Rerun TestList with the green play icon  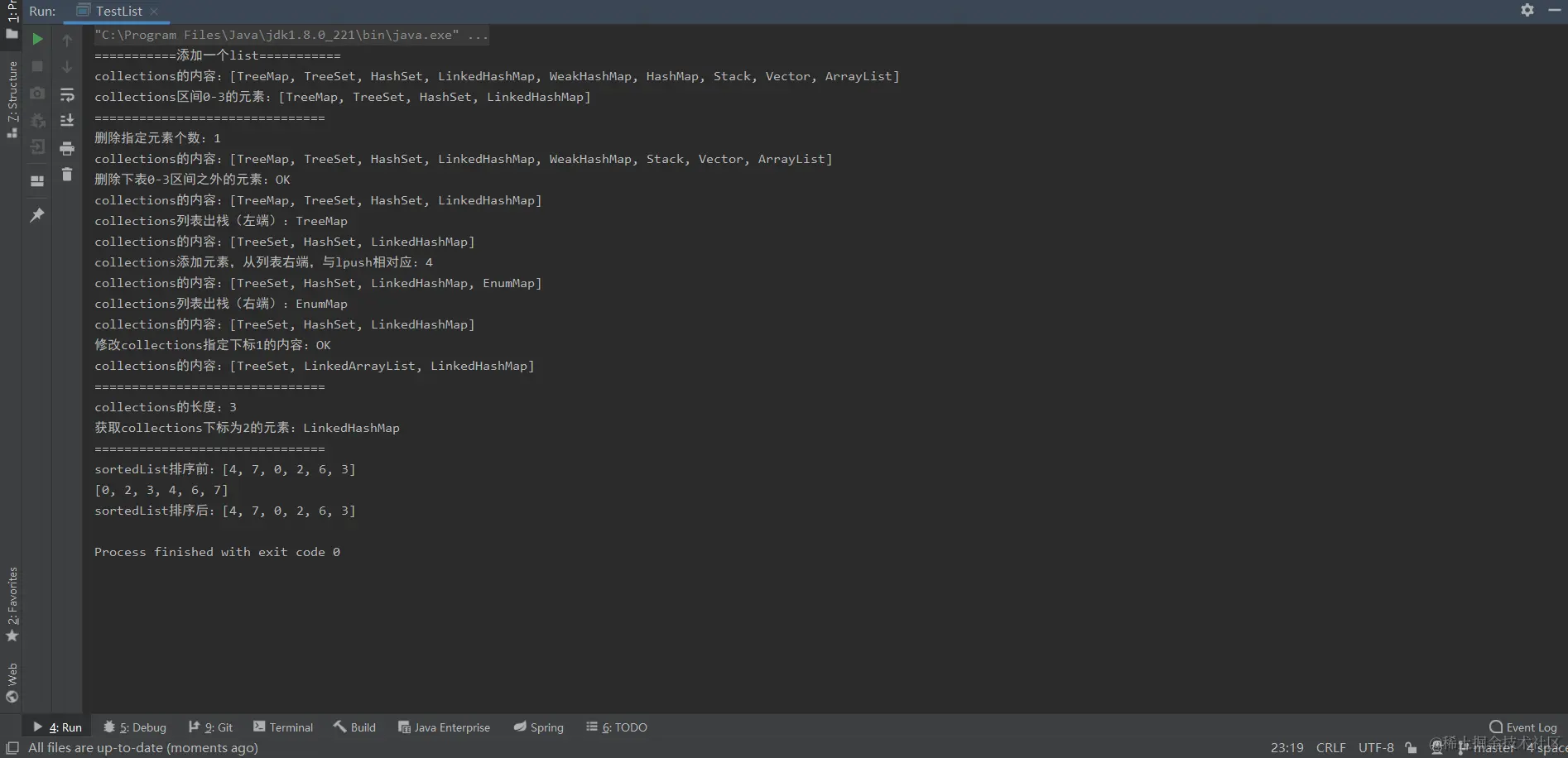[37, 39]
